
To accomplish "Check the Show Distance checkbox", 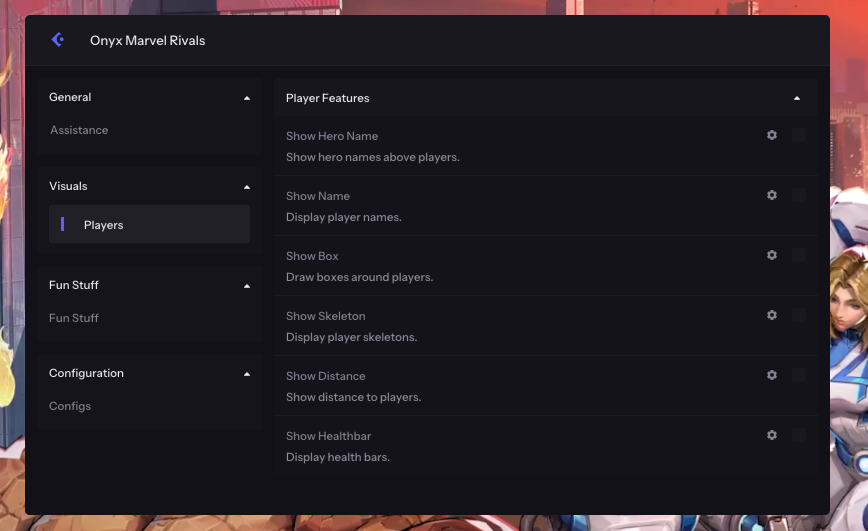I will [x=798, y=375].
